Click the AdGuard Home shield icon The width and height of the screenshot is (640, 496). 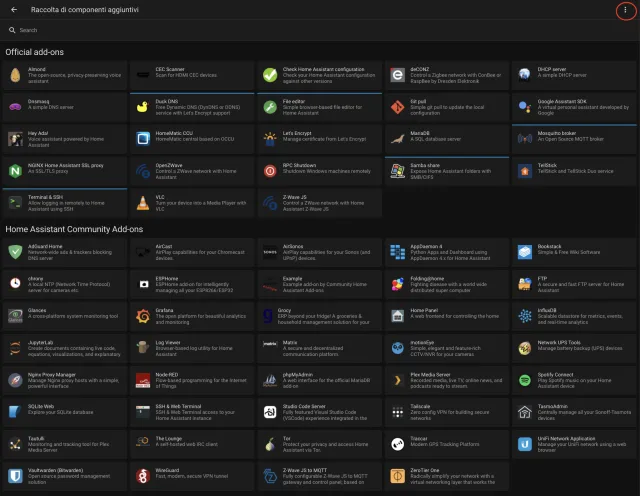pos(15,250)
